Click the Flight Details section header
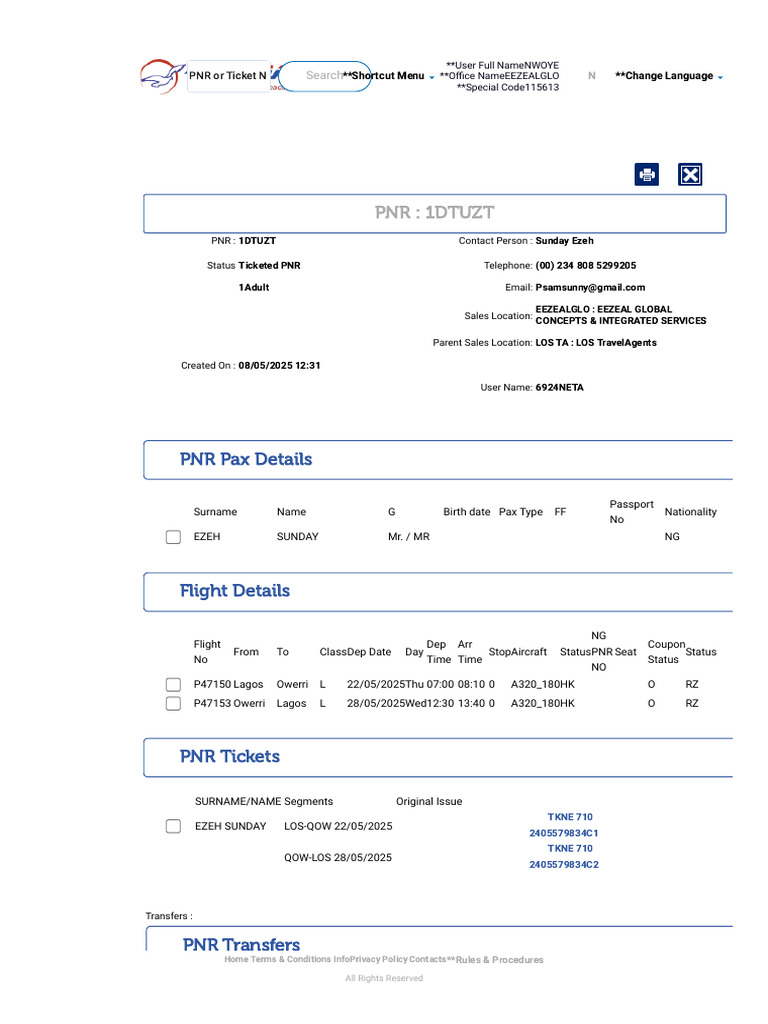This screenshot has width=768, height=1024. tap(235, 591)
